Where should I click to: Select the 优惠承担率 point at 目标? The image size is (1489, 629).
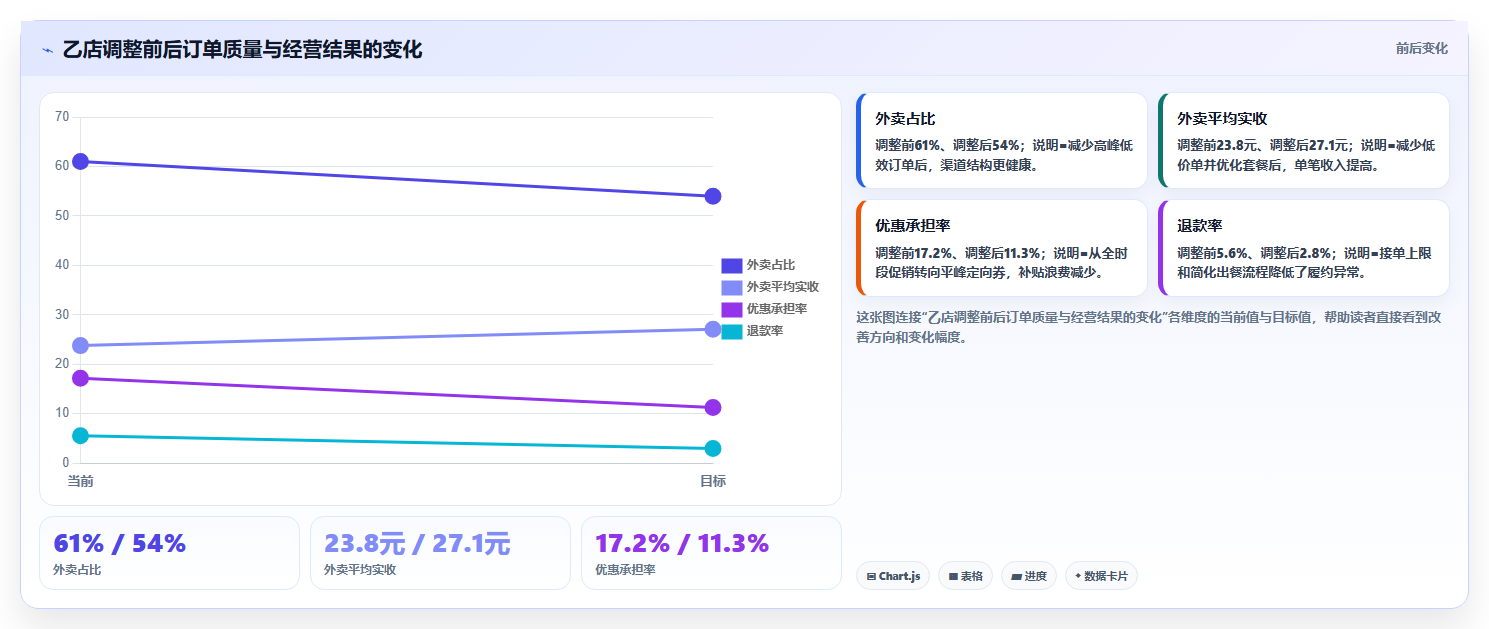713,407
